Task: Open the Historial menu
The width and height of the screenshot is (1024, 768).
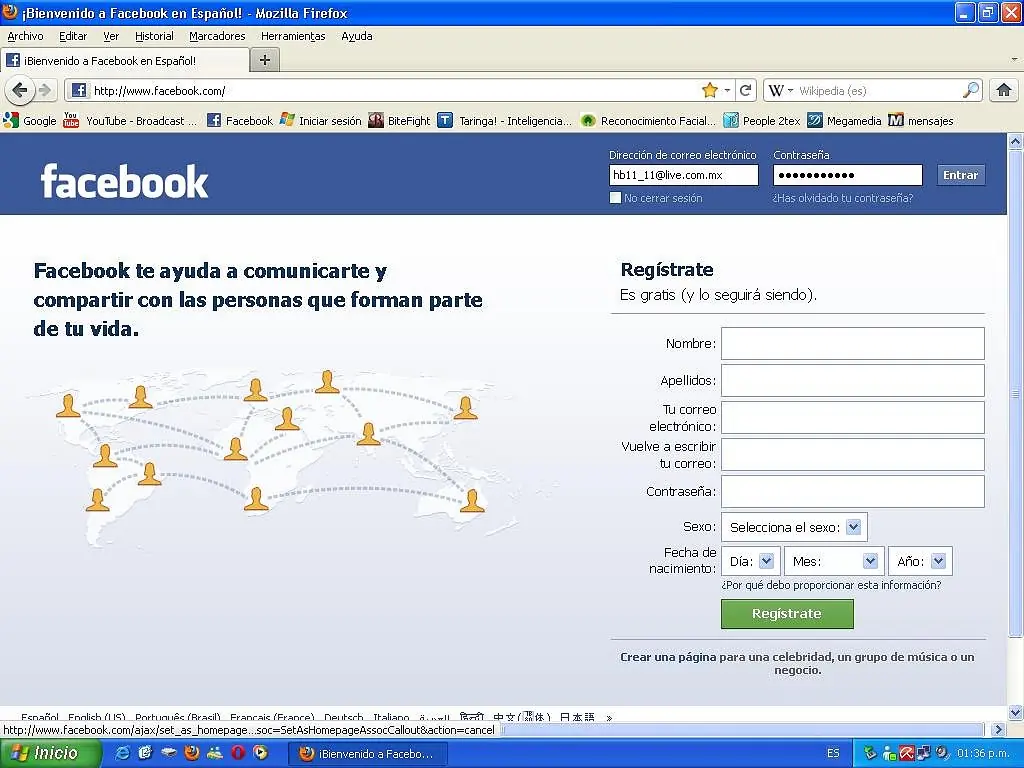Action: coord(154,36)
